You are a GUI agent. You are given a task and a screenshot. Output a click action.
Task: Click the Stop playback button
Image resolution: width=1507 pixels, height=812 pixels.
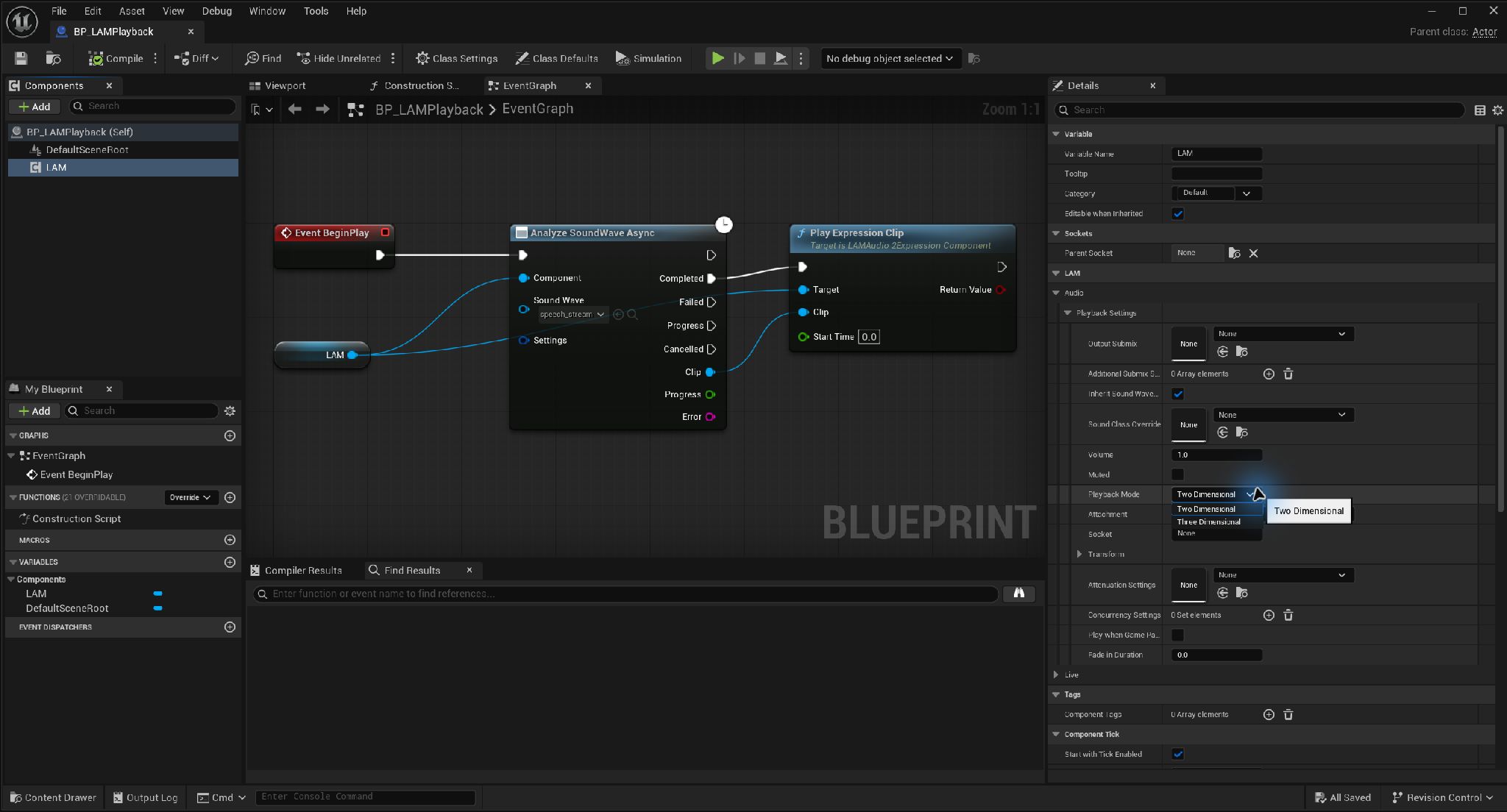[760, 58]
